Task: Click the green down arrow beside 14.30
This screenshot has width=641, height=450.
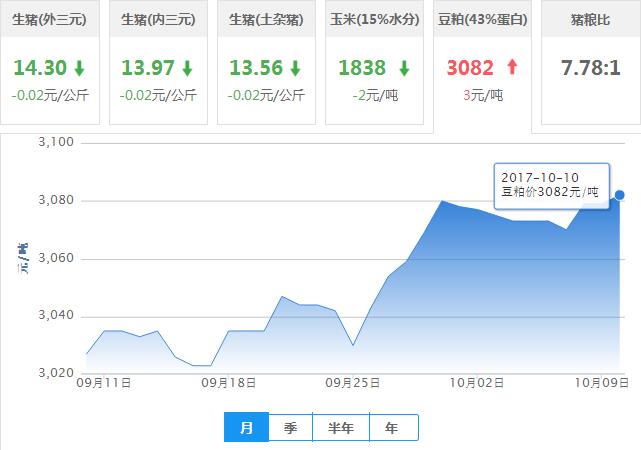Action: click(x=80, y=68)
